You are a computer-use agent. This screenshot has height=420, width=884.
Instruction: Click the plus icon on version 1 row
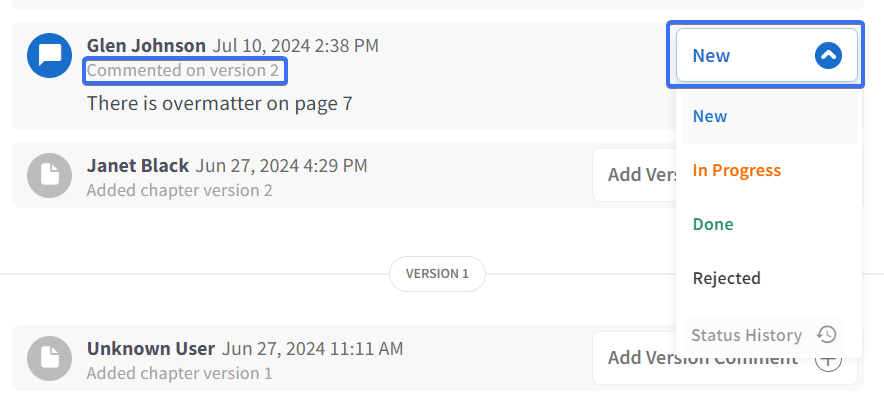point(829,361)
